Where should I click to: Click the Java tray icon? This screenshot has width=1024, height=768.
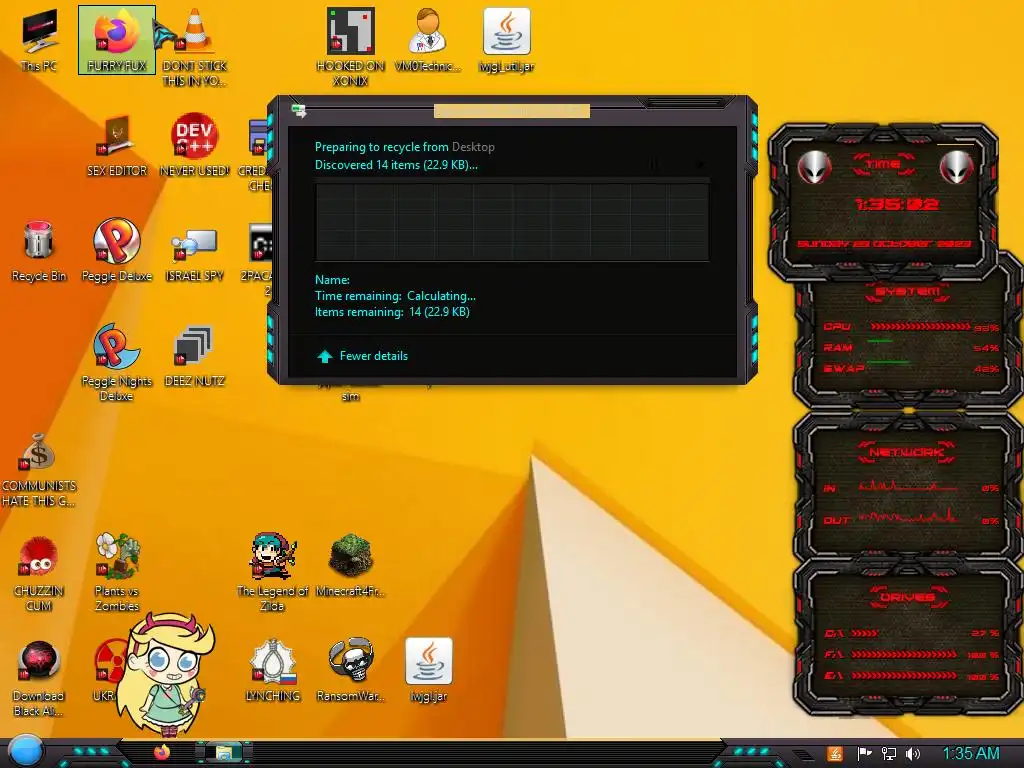tap(835, 754)
